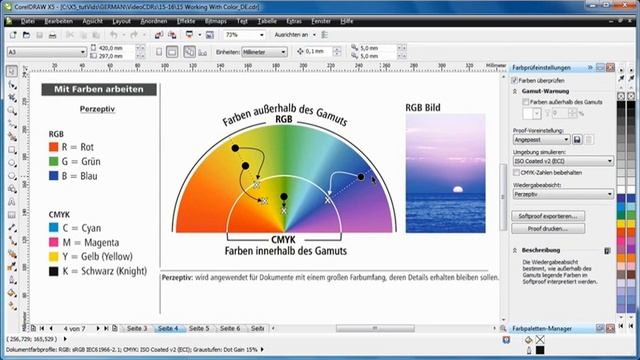Select the Rectangle tool
The image size is (640, 360).
[12, 150]
